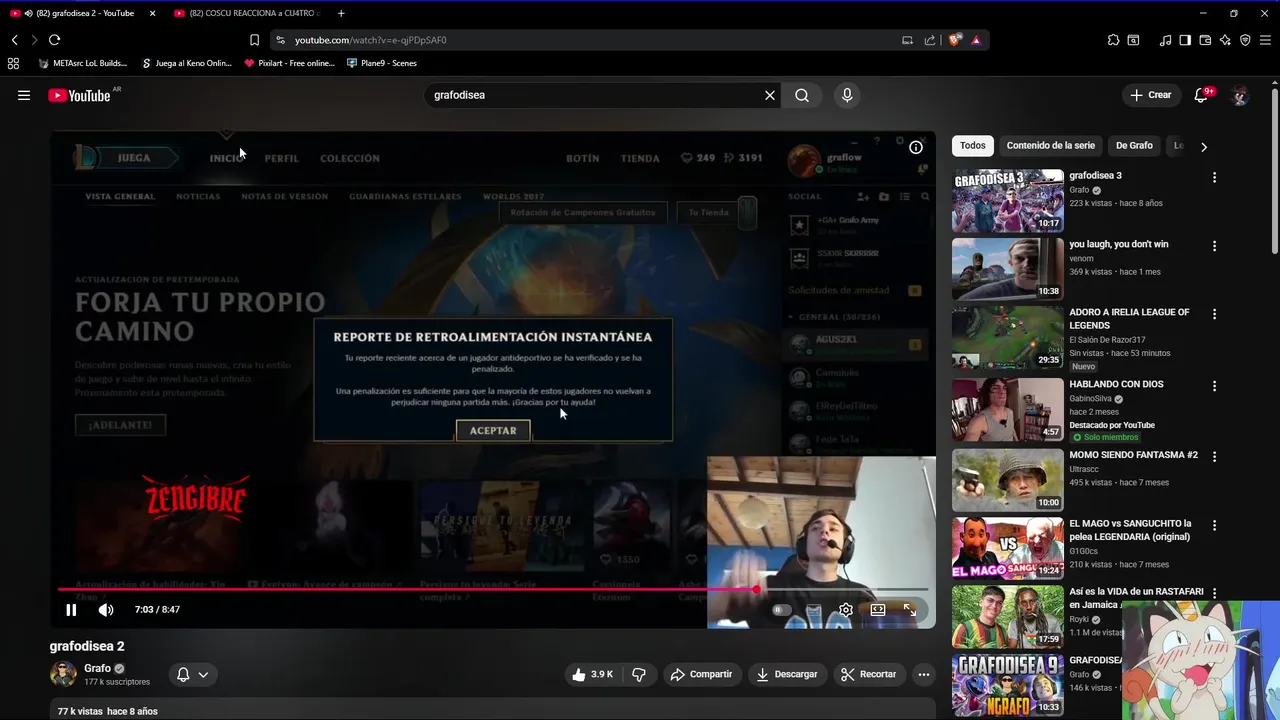Open the YouTube hamburger guide menu
Screen dimensions: 1280x720
click(24, 95)
